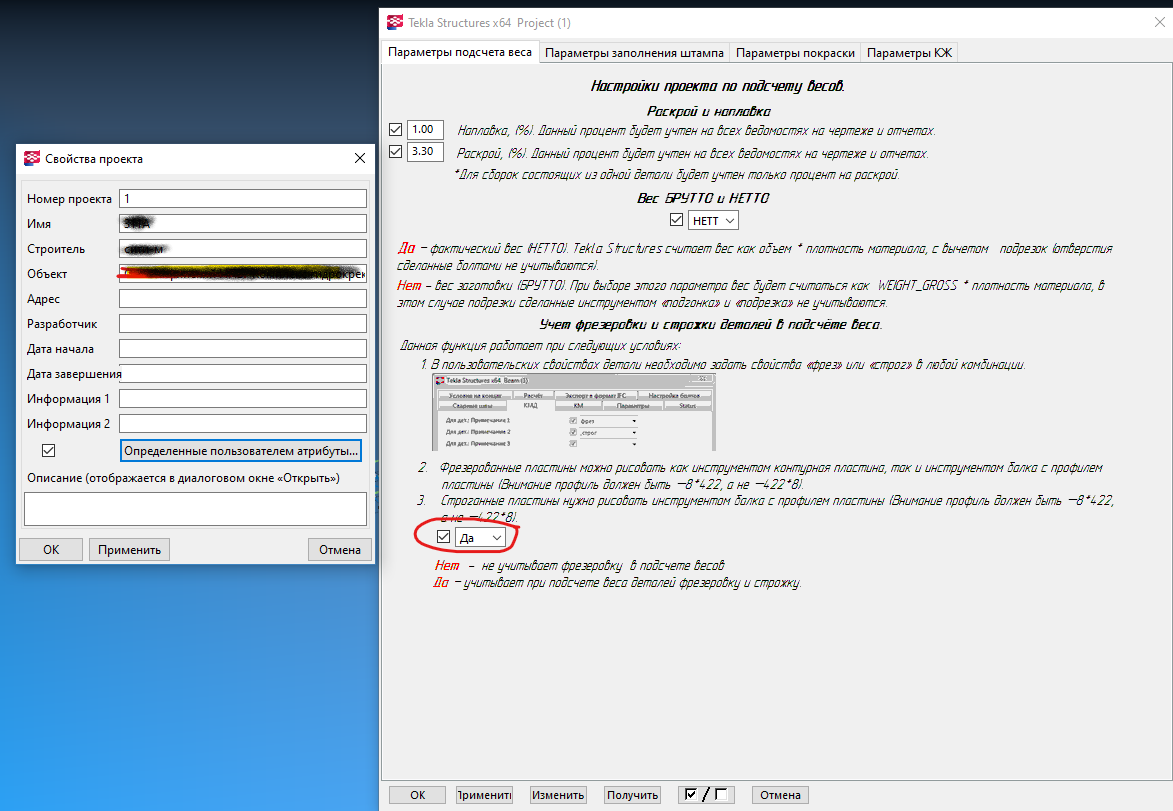
Task: Click the Описание text area
Action: click(195, 509)
